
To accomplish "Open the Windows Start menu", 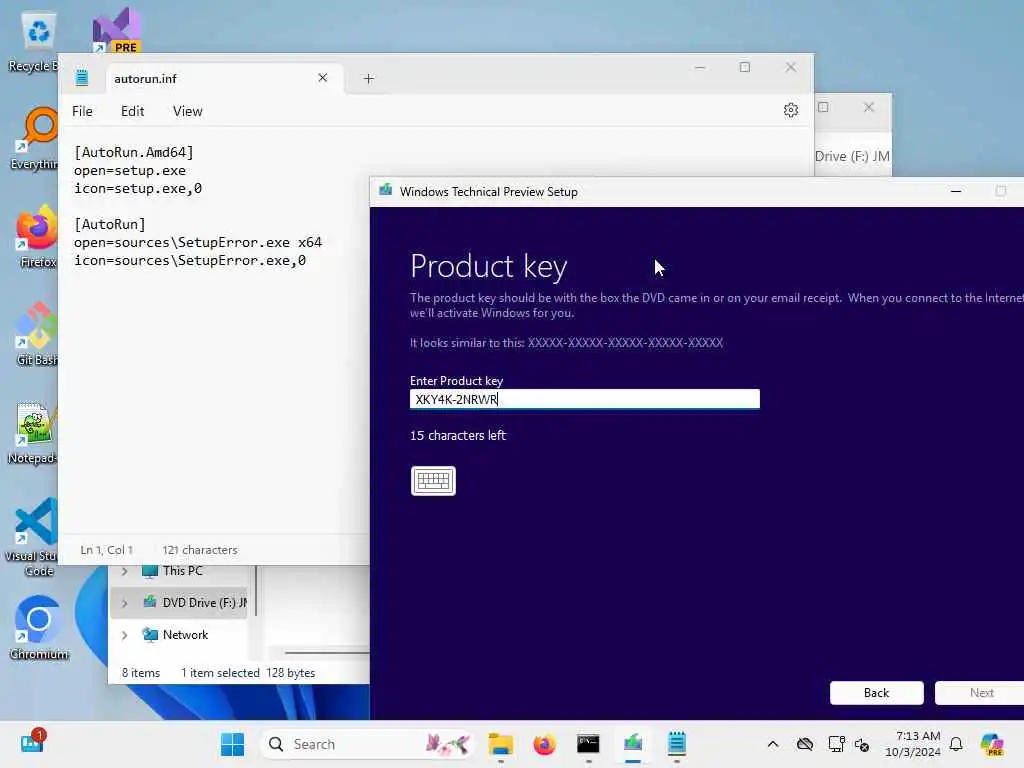I will (232, 744).
